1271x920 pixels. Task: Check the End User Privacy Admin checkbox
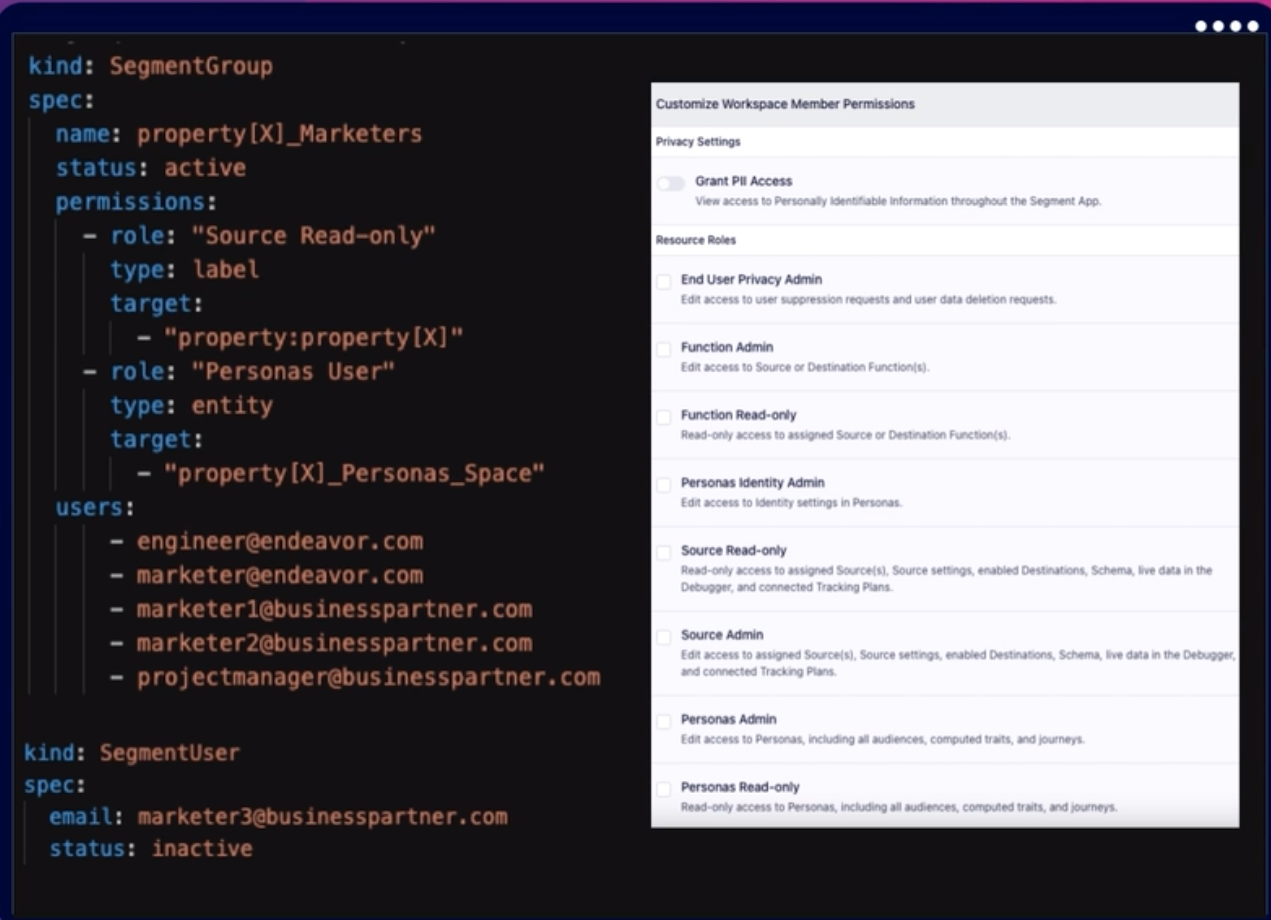click(x=664, y=282)
